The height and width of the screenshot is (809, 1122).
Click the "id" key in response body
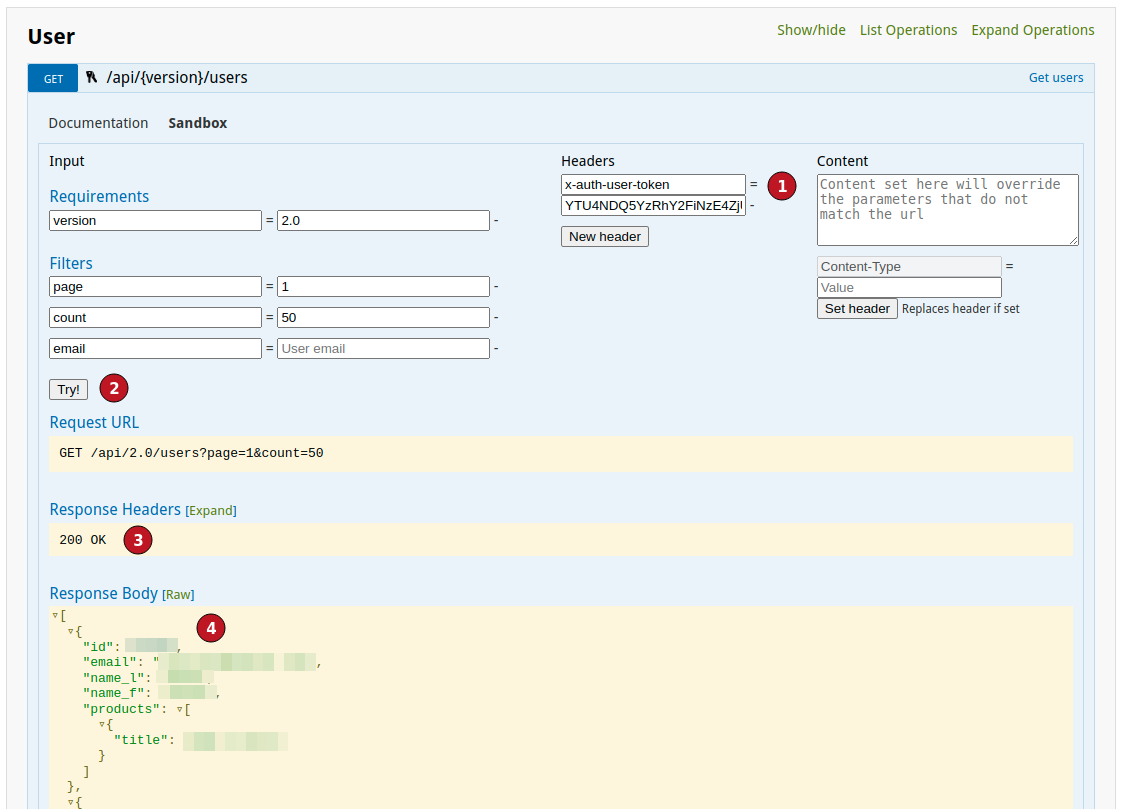[98, 647]
